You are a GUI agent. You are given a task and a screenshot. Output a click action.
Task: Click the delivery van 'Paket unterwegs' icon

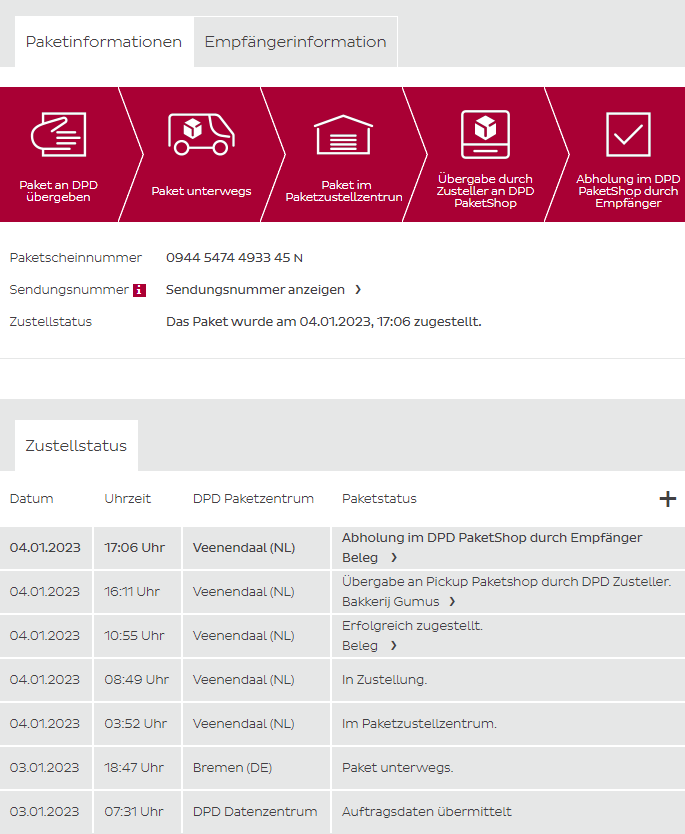click(200, 134)
